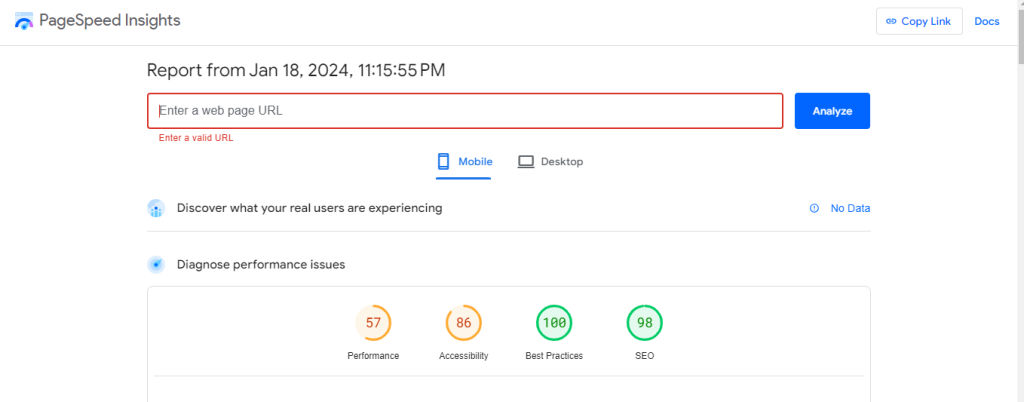Focus the web page URL input field
The height and width of the screenshot is (402, 1024).
(465, 111)
